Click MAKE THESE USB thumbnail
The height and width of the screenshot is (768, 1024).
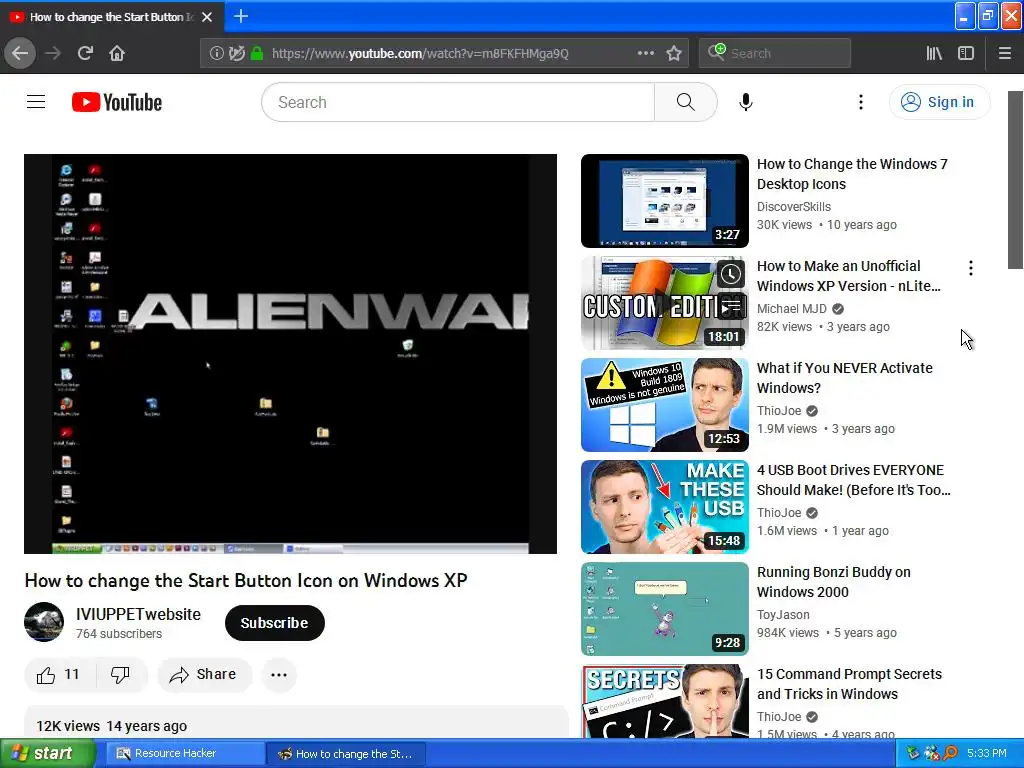(x=665, y=507)
